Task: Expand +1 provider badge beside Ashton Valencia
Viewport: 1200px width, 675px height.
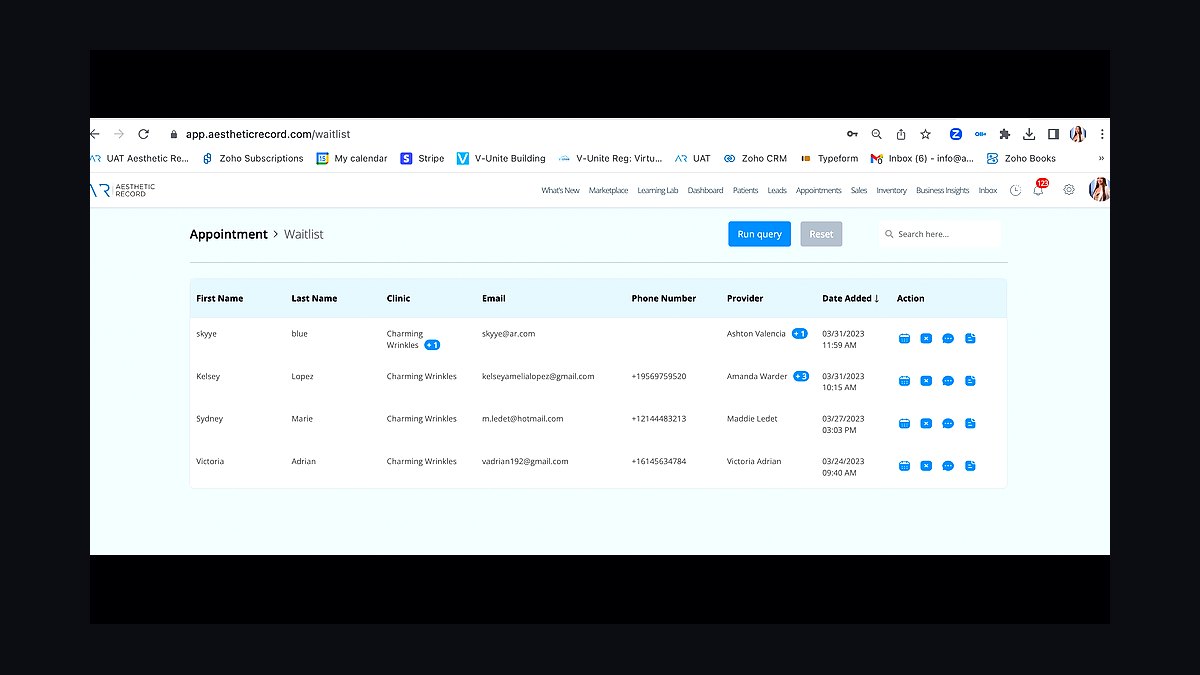Action: 799,334
